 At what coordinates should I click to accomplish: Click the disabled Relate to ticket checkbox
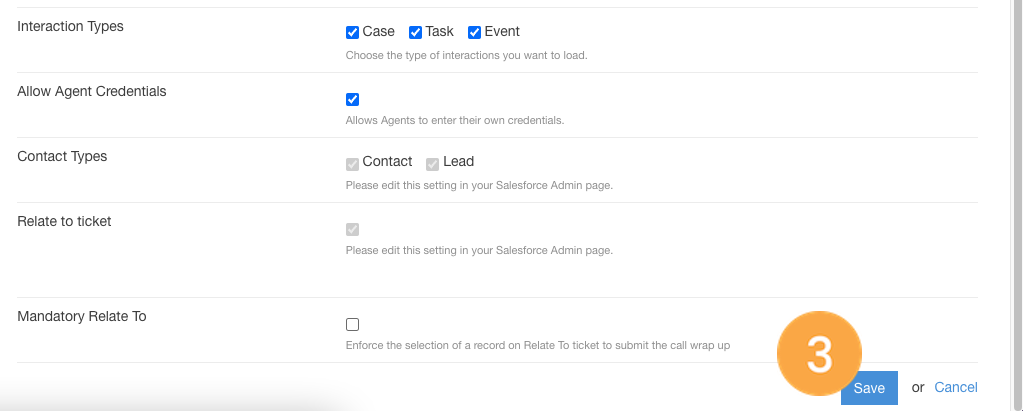352,229
